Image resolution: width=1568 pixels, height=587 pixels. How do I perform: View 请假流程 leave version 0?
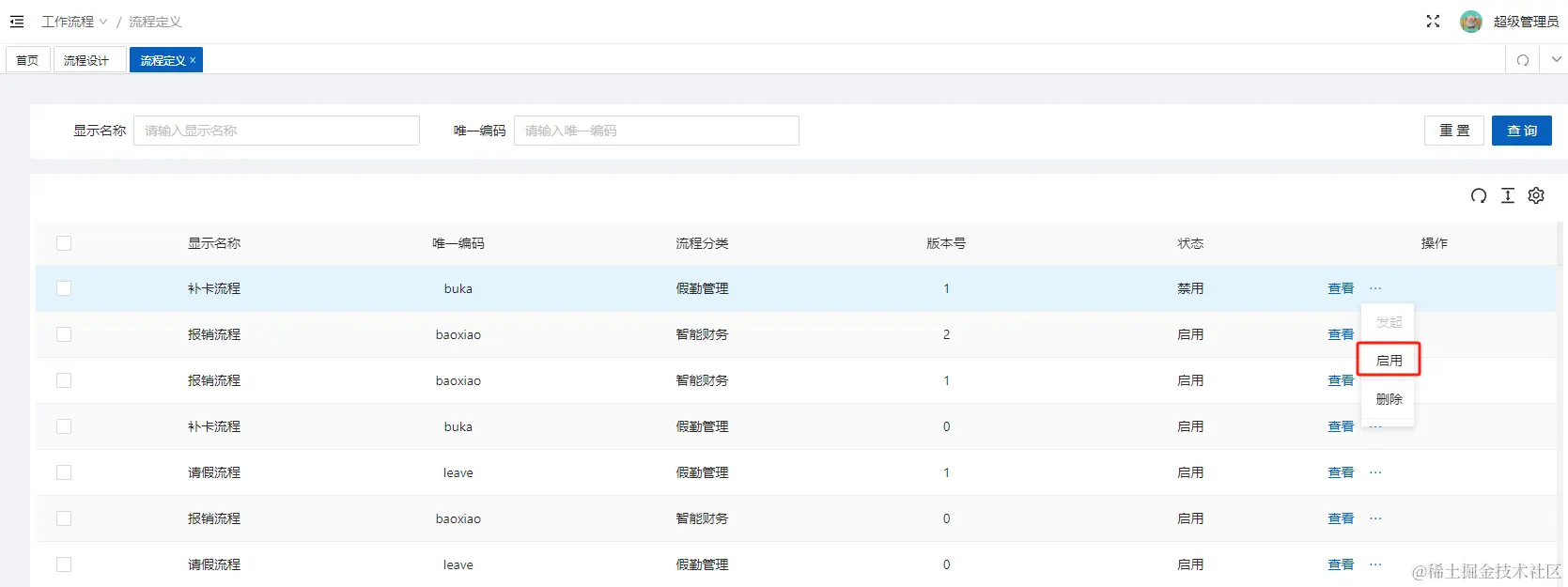(1341, 564)
